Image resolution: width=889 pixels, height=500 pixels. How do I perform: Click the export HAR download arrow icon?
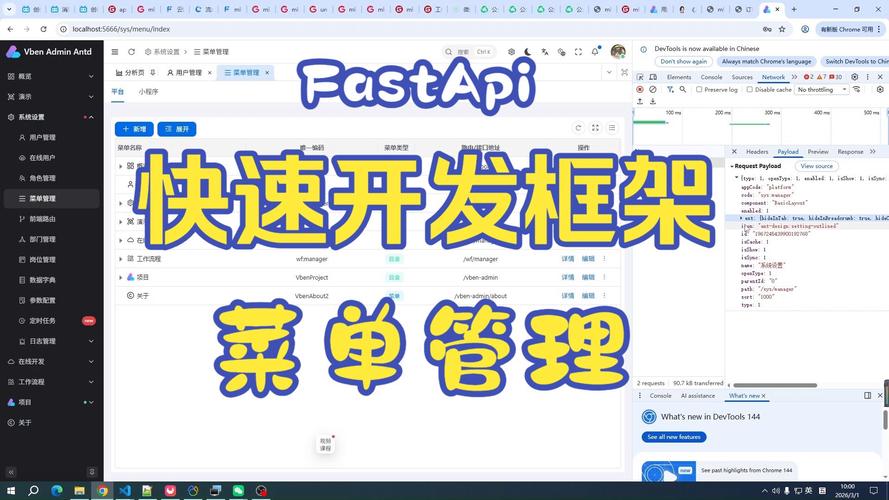[x=653, y=101]
